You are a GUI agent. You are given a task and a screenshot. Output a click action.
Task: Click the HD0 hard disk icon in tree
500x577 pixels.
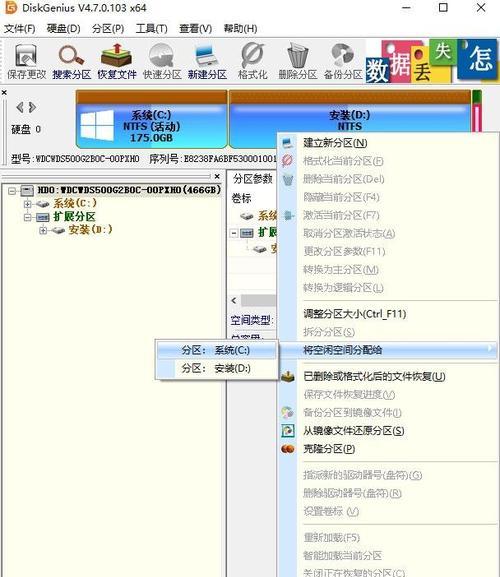27,190
